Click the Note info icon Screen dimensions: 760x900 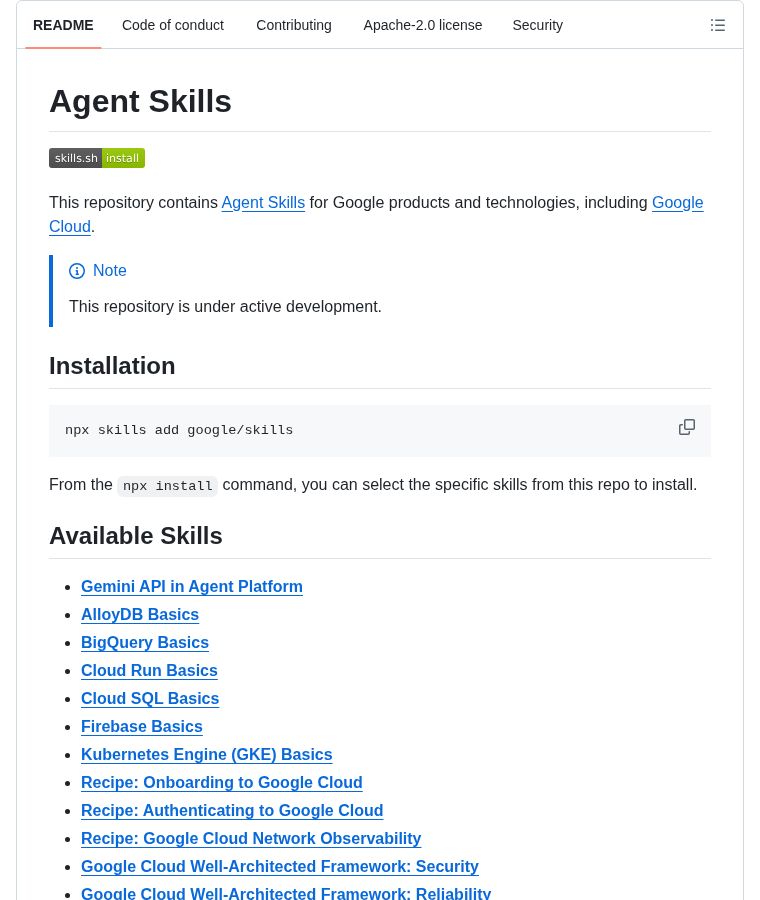(x=77, y=271)
